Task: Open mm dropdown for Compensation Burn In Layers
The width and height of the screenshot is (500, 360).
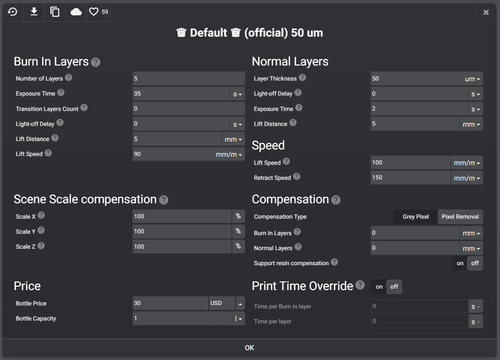Action: point(471,233)
